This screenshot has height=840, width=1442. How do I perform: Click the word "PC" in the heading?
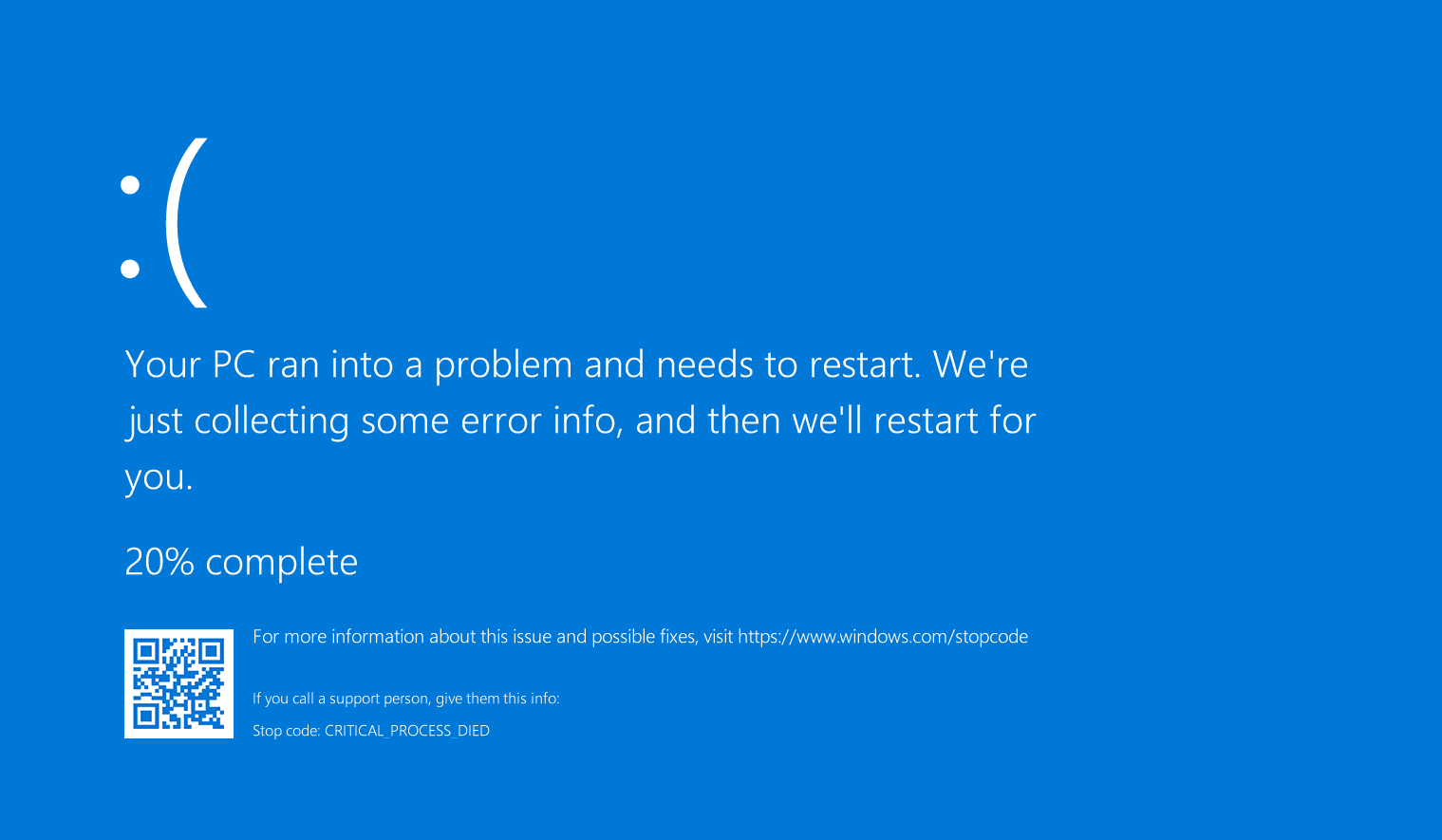234,364
